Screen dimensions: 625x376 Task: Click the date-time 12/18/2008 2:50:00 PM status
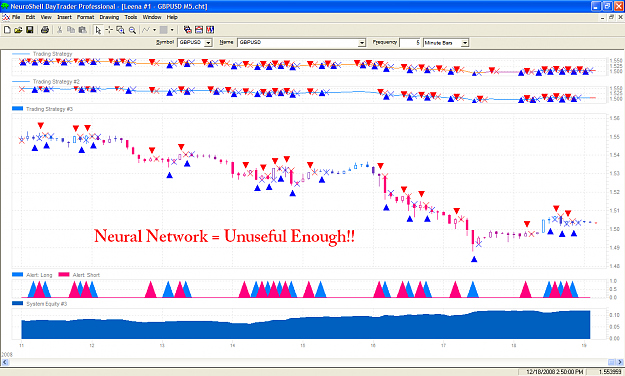555,372
